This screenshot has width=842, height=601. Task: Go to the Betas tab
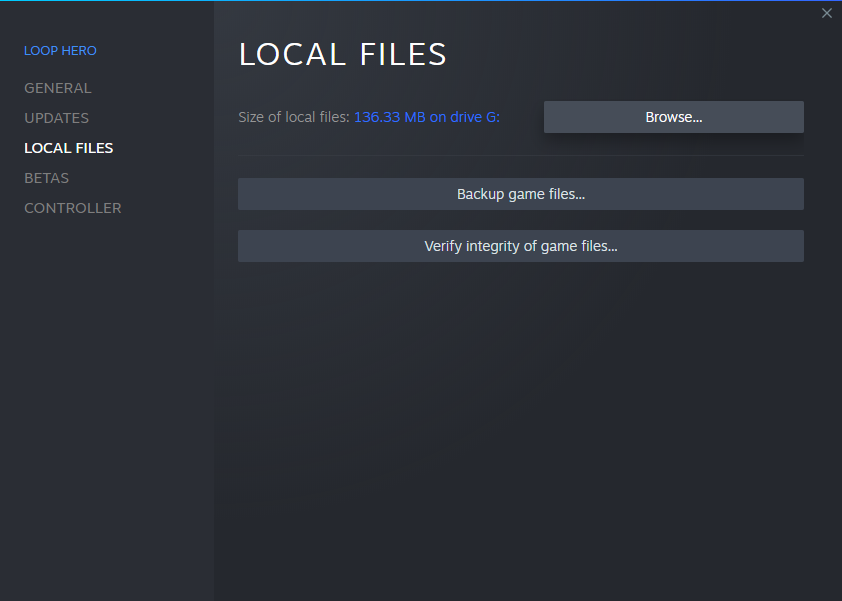pos(46,178)
